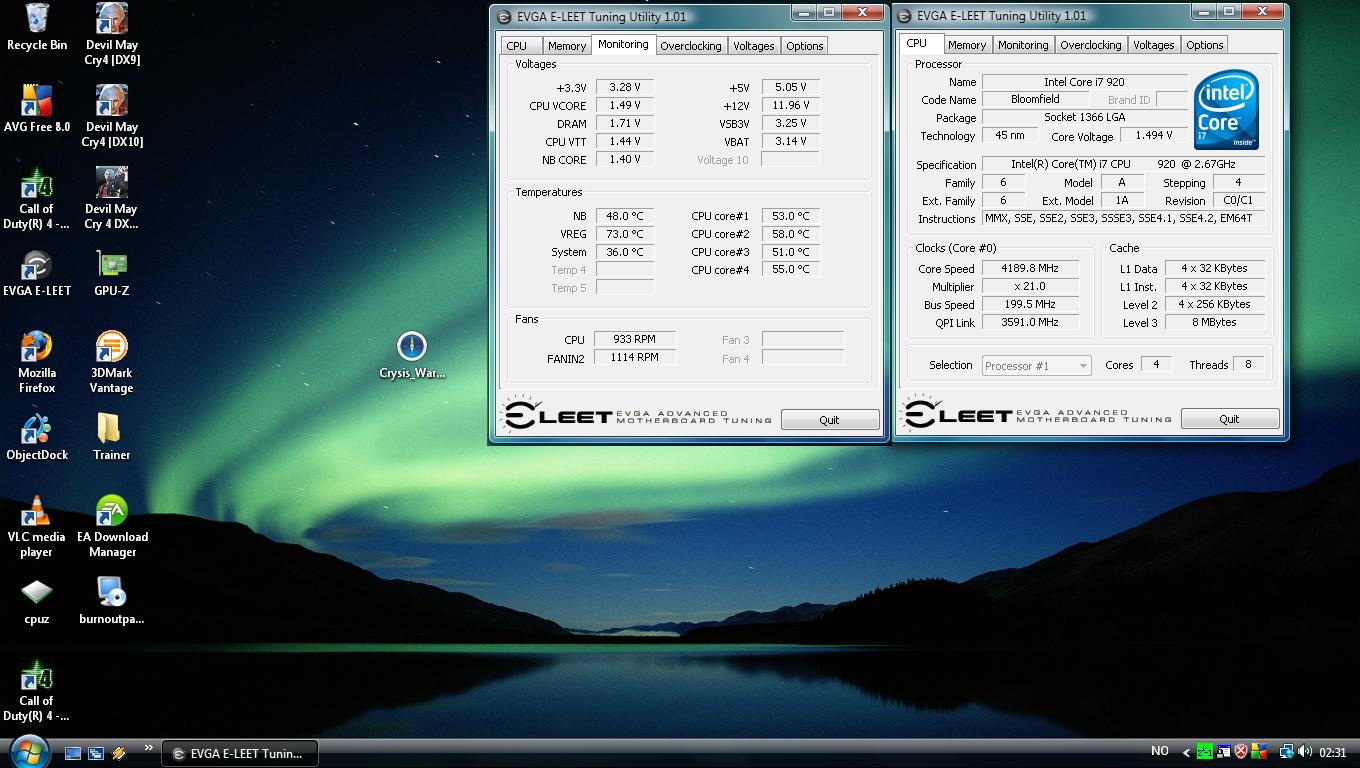Click the green tray icon
This screenshot has width=1360, height=768.
click(x=1205, y=752)
